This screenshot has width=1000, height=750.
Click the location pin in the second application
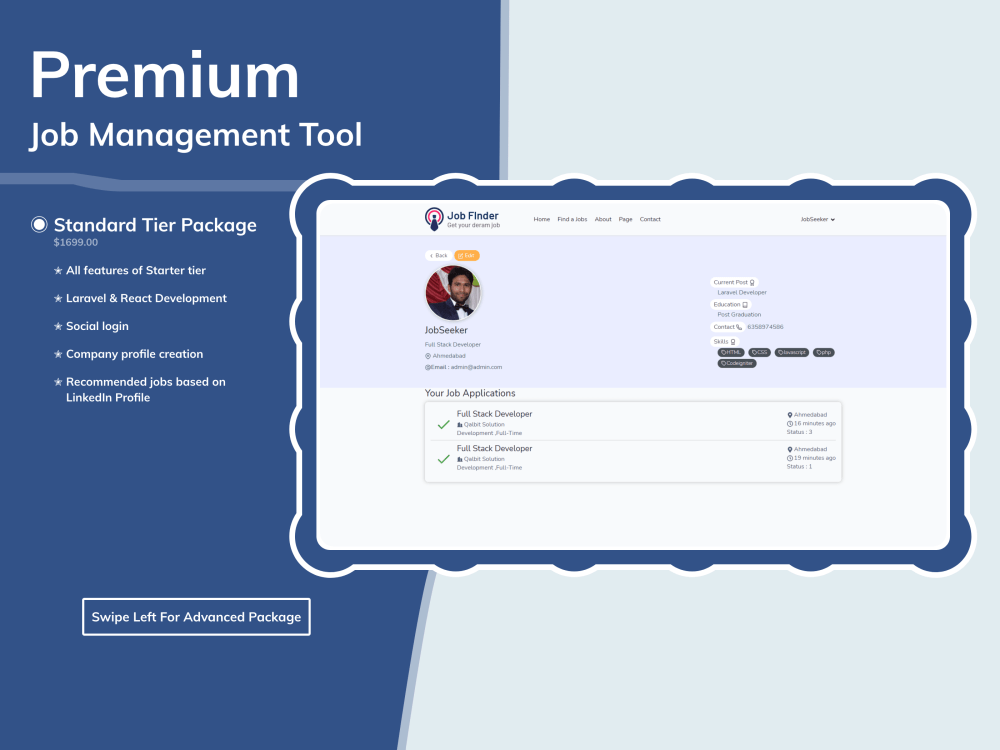pos(790,450)
